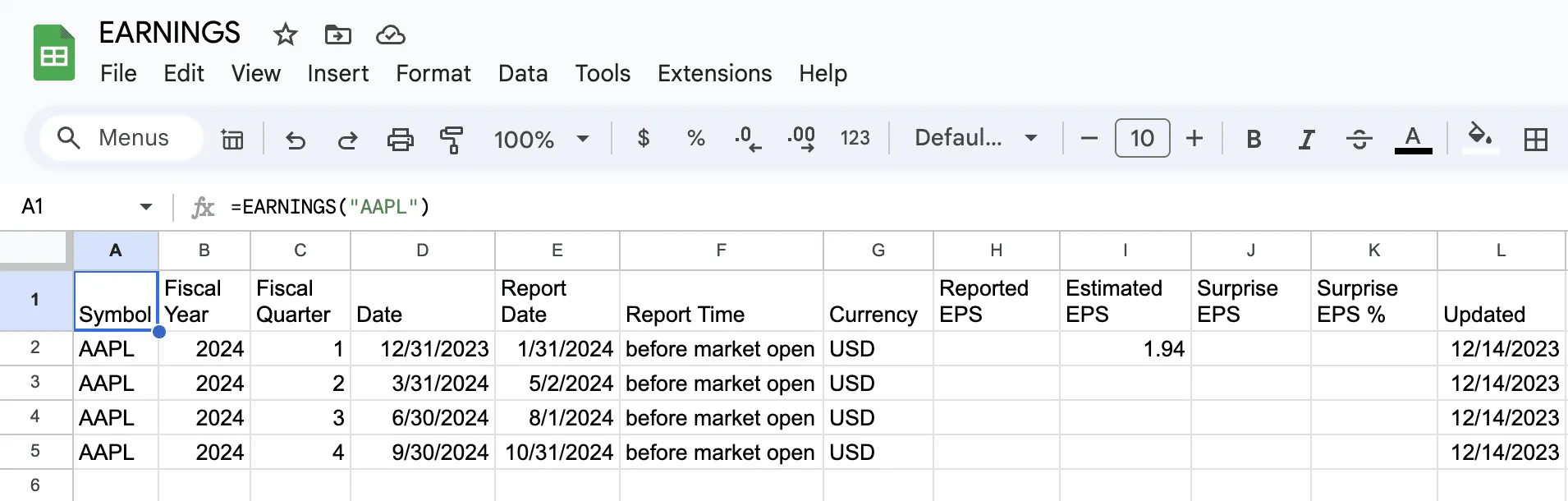Click the Menus search box

(121, 138)
